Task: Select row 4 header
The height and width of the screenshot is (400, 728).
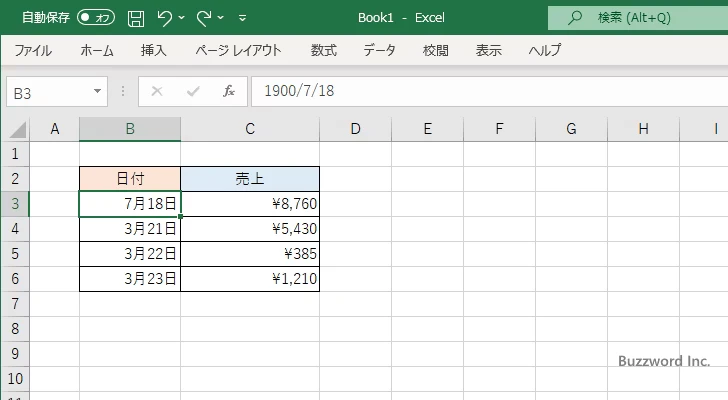Action: [x=15, y=229]
